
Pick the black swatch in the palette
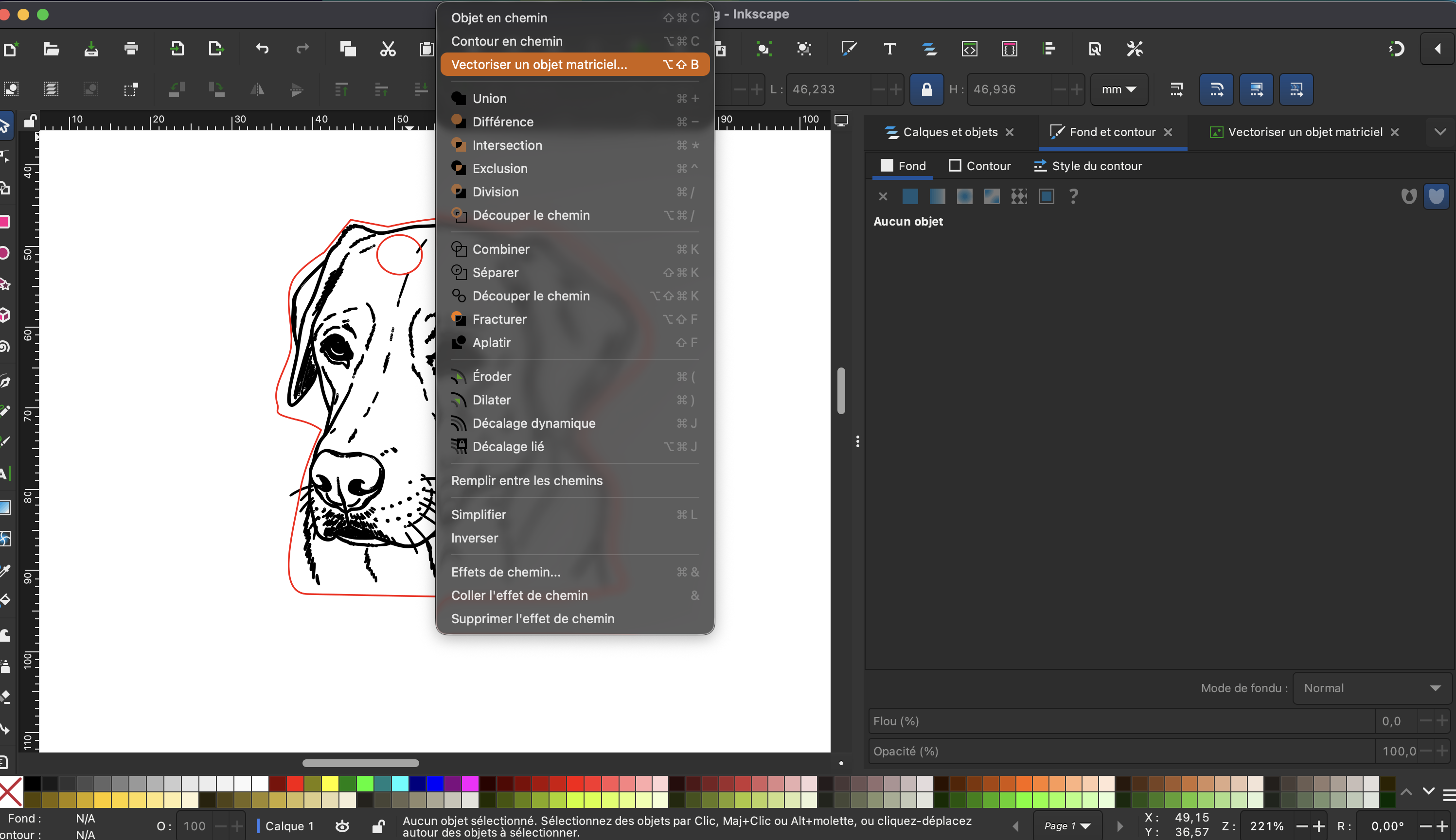coord(32,784)
